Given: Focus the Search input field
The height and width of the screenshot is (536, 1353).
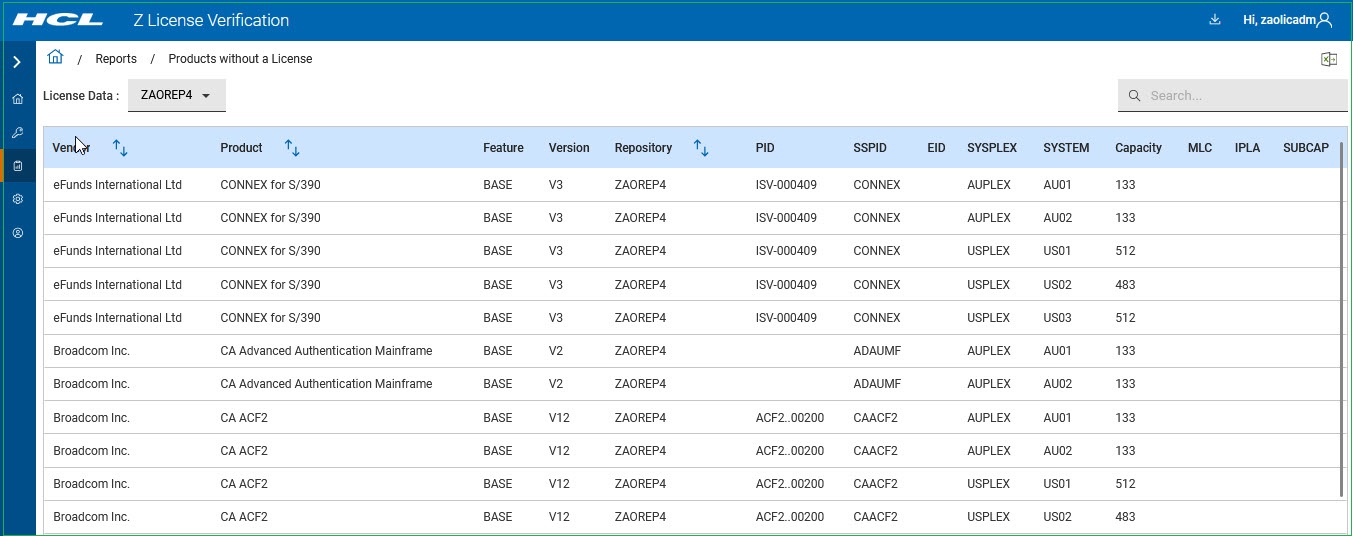Looking at the screenshot, I should [x=1235, y=96].
